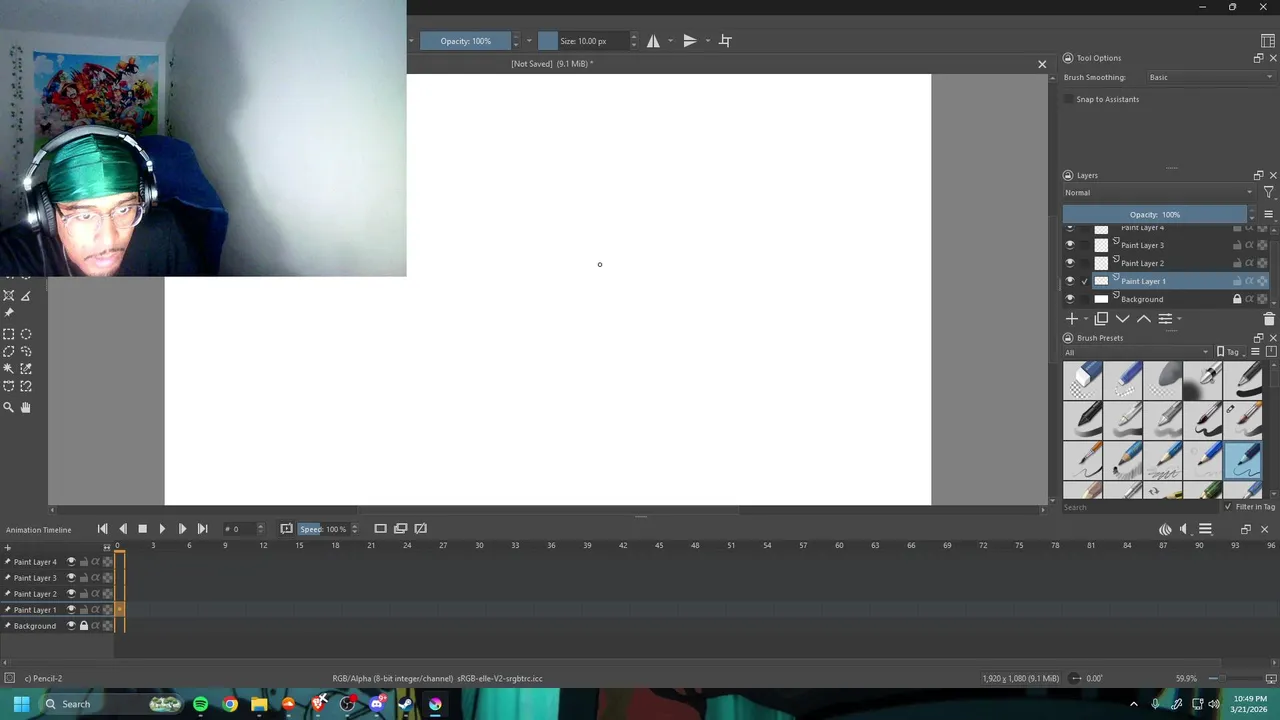This screenshot has width=1280, height=720.
Task: Adjust the animation Speed slider
Action: (323, 529)
